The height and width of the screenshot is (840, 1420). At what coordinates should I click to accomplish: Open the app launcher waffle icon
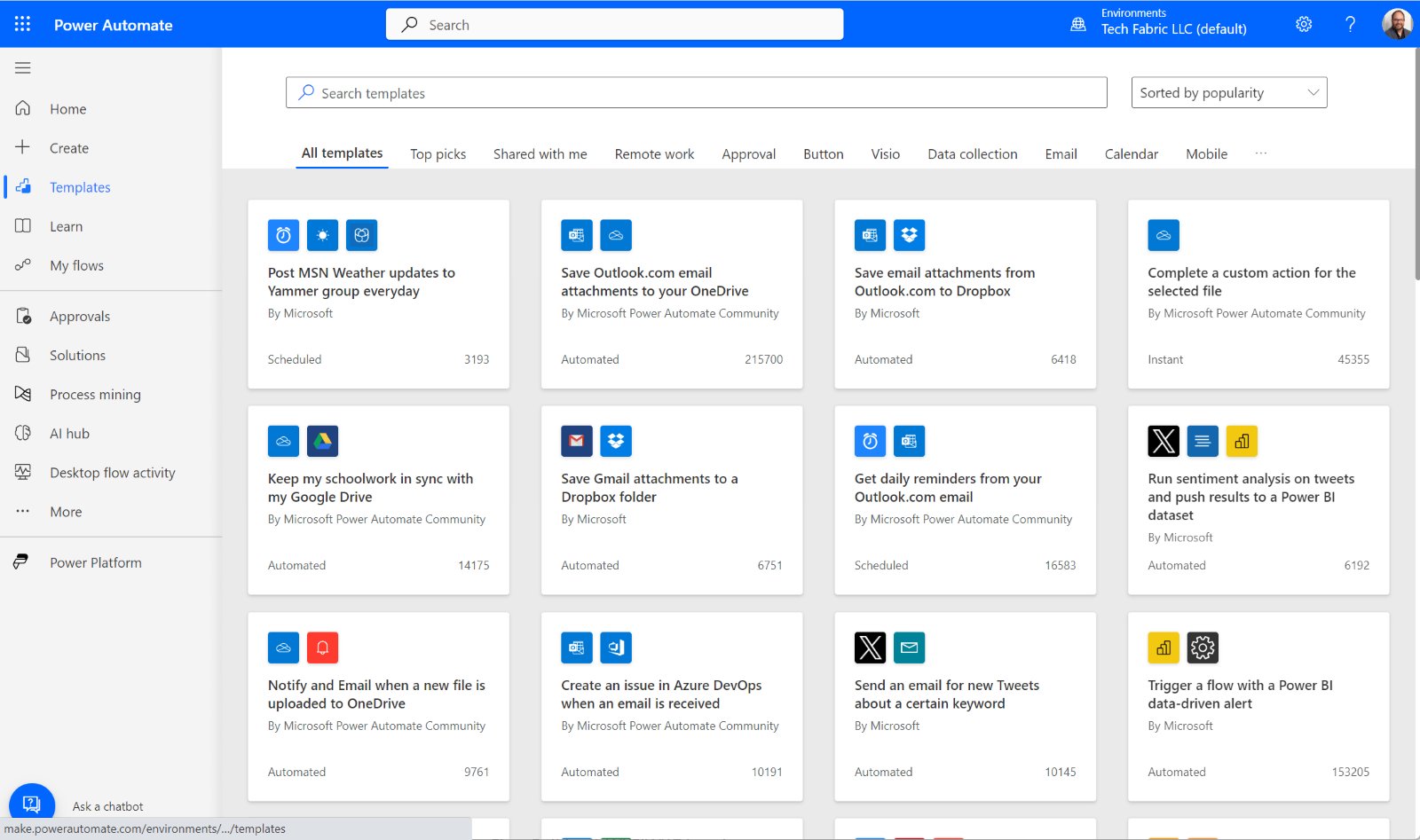[x=23, y=24]
